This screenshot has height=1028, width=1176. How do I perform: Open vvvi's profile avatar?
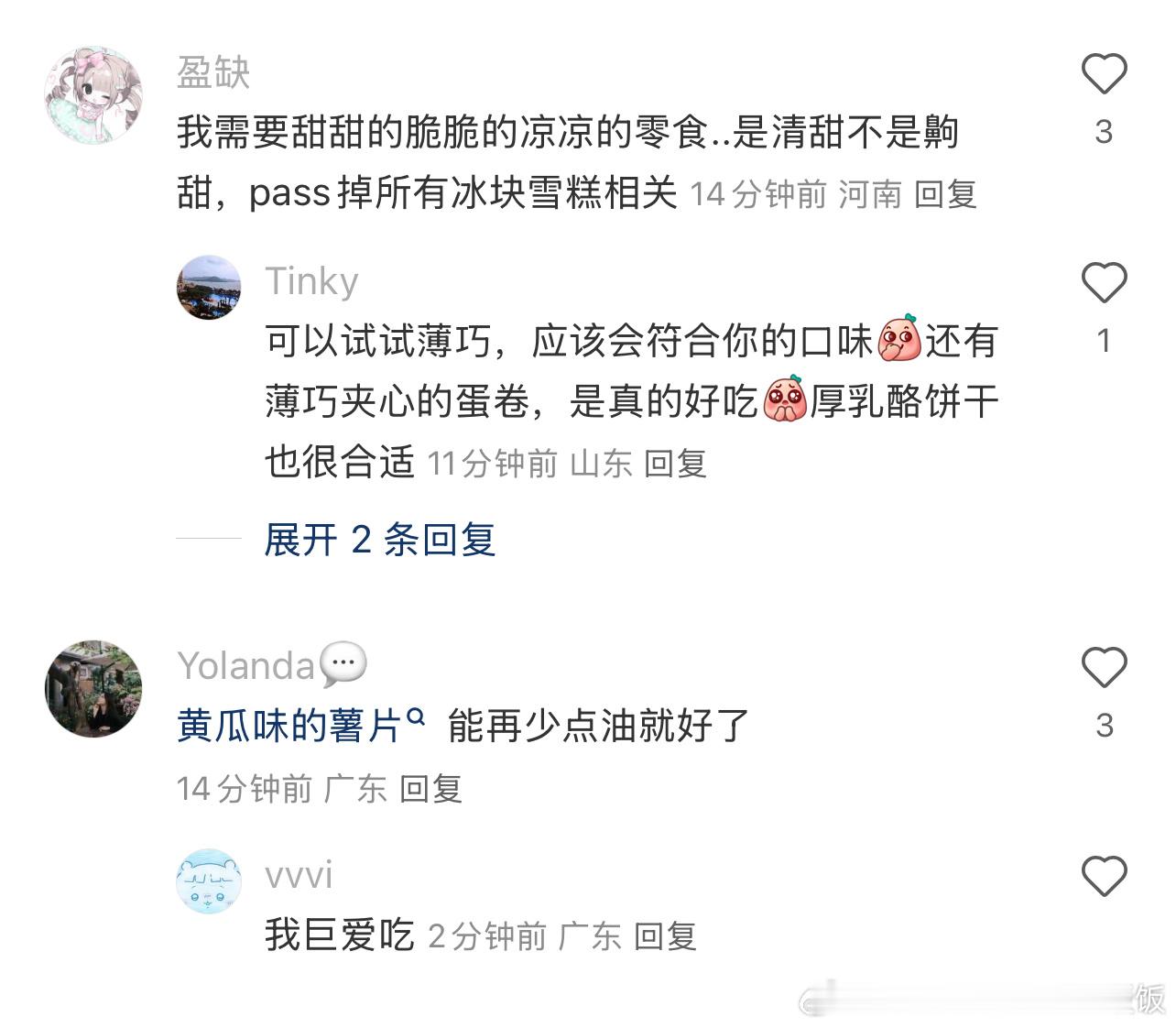(x=209, y=881)
